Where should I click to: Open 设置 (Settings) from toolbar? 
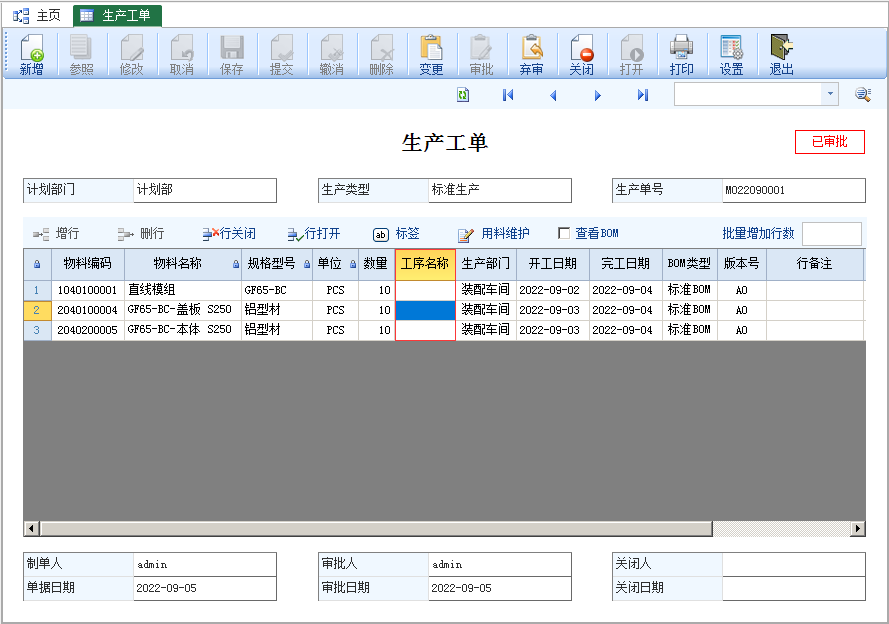point(731,54)
